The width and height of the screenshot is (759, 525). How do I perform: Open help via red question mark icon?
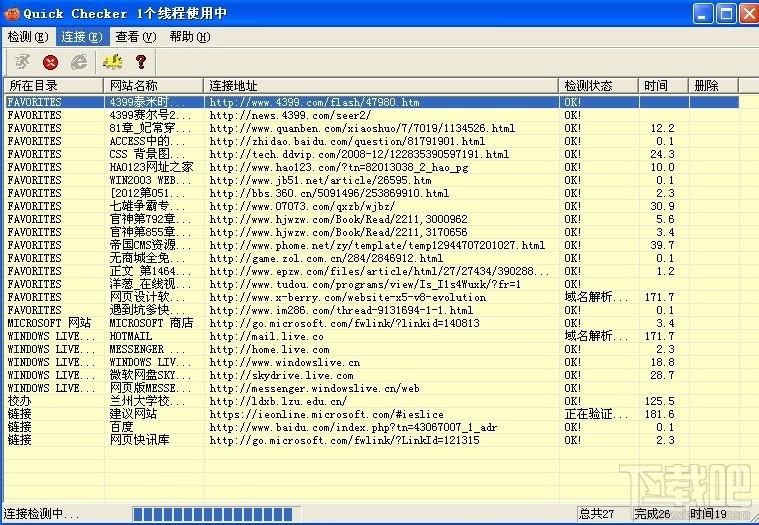[x=141, y=62]
